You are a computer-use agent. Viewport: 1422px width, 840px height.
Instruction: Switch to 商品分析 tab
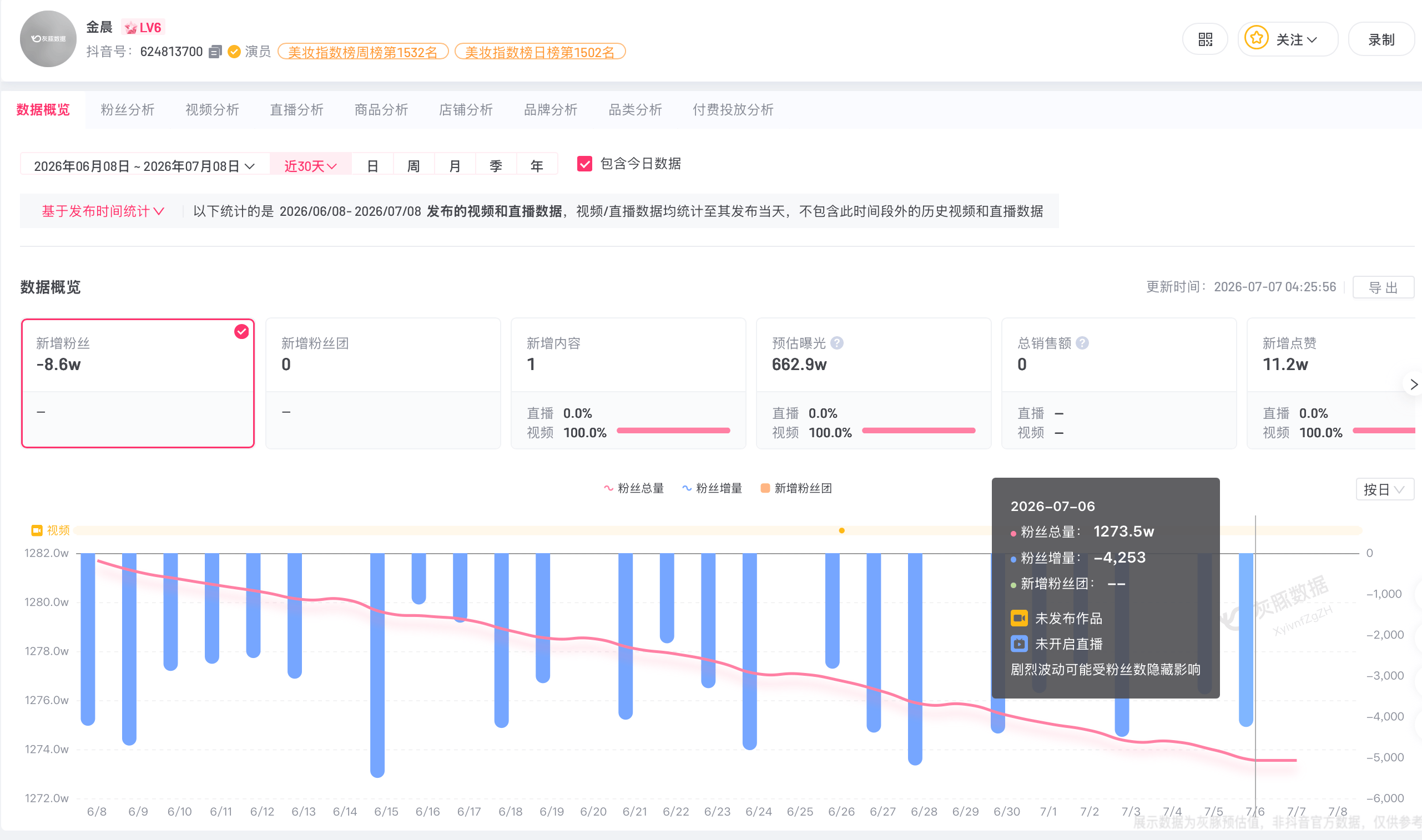[x=381, y=110]
